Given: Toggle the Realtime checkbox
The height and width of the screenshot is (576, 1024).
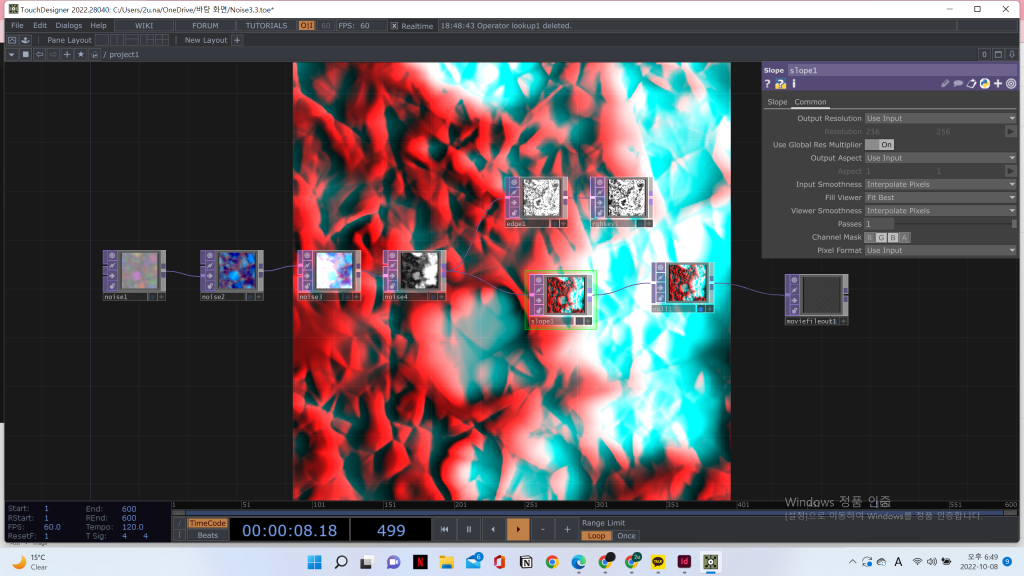Looking at the screenshot, I should click(x=394, y=26).
